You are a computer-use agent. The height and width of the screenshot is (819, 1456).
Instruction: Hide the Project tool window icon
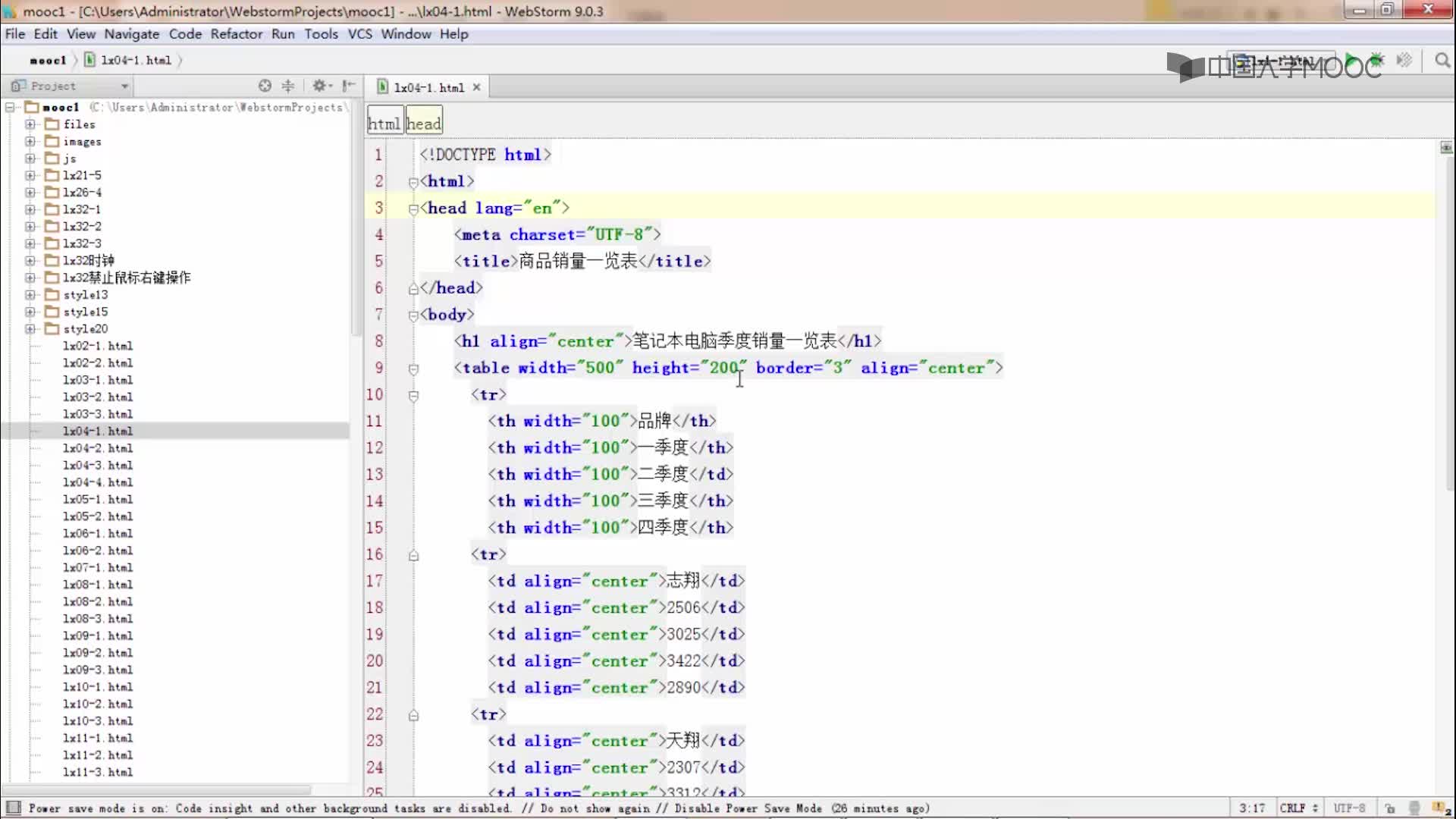(x=348, y=86)
